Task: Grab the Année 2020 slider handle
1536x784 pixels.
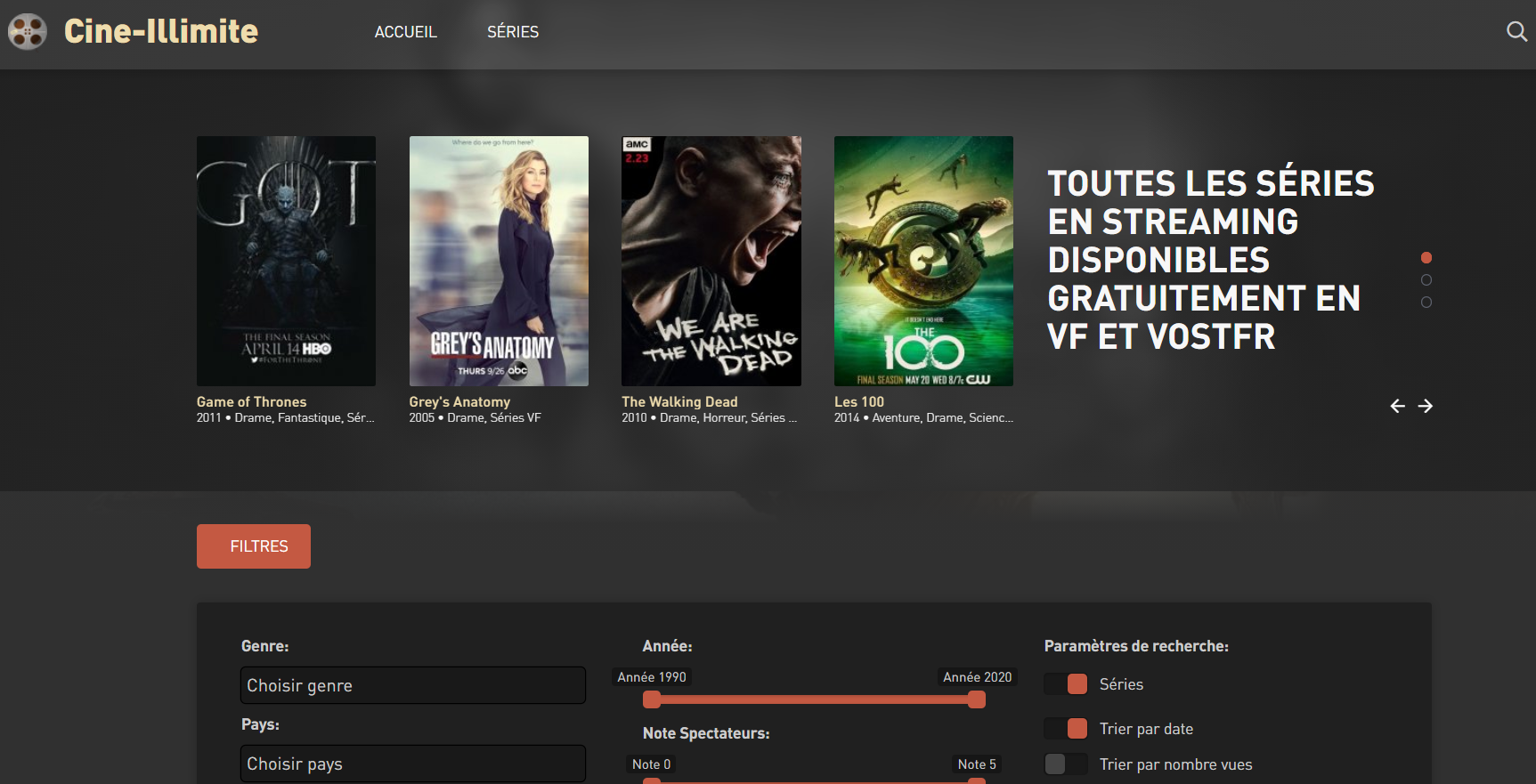Action: [977, 699]
